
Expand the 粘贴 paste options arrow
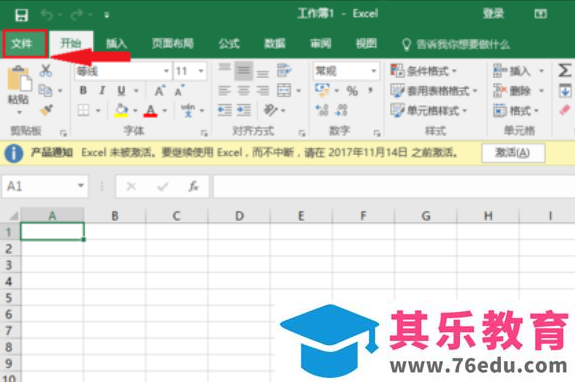[19, 112]
